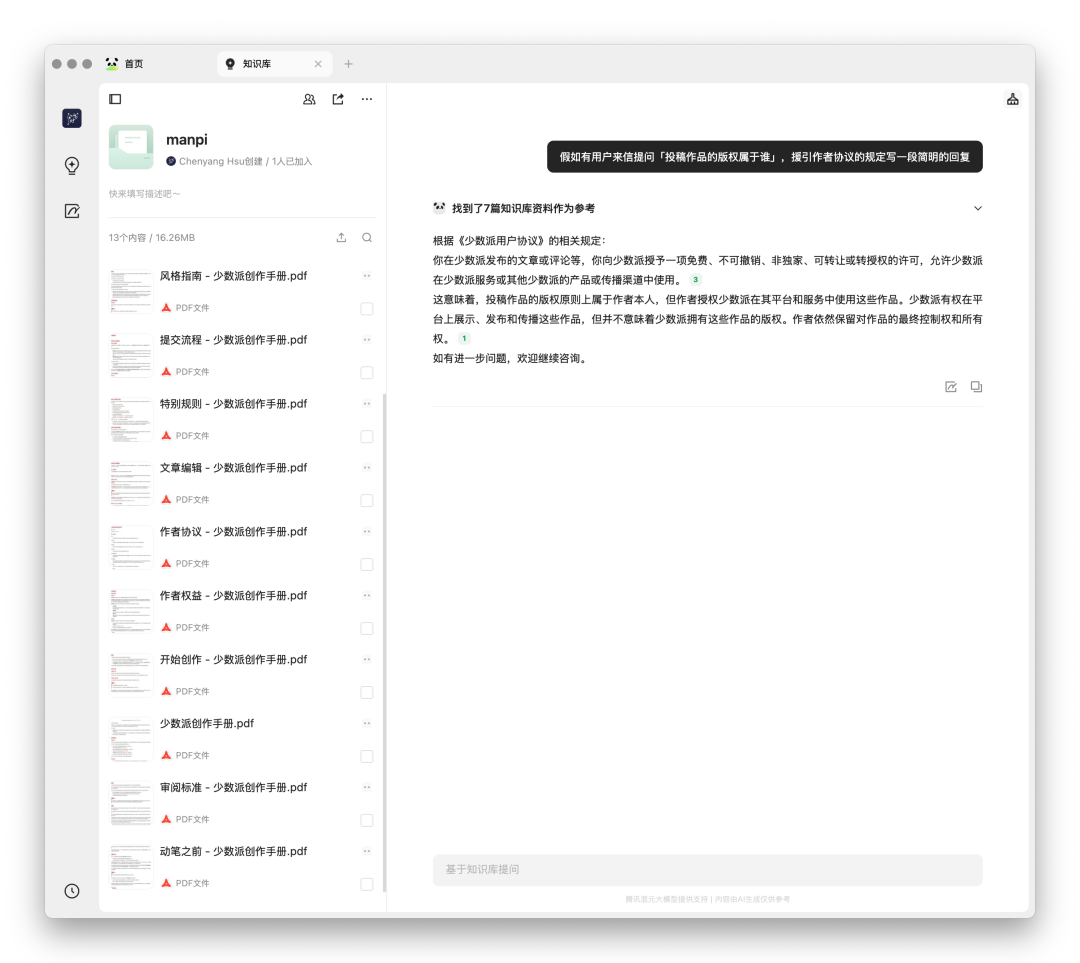The image size is (1080, 963).
Task: Check the box for 审阅标准 PDF
Action: [367, 820]
